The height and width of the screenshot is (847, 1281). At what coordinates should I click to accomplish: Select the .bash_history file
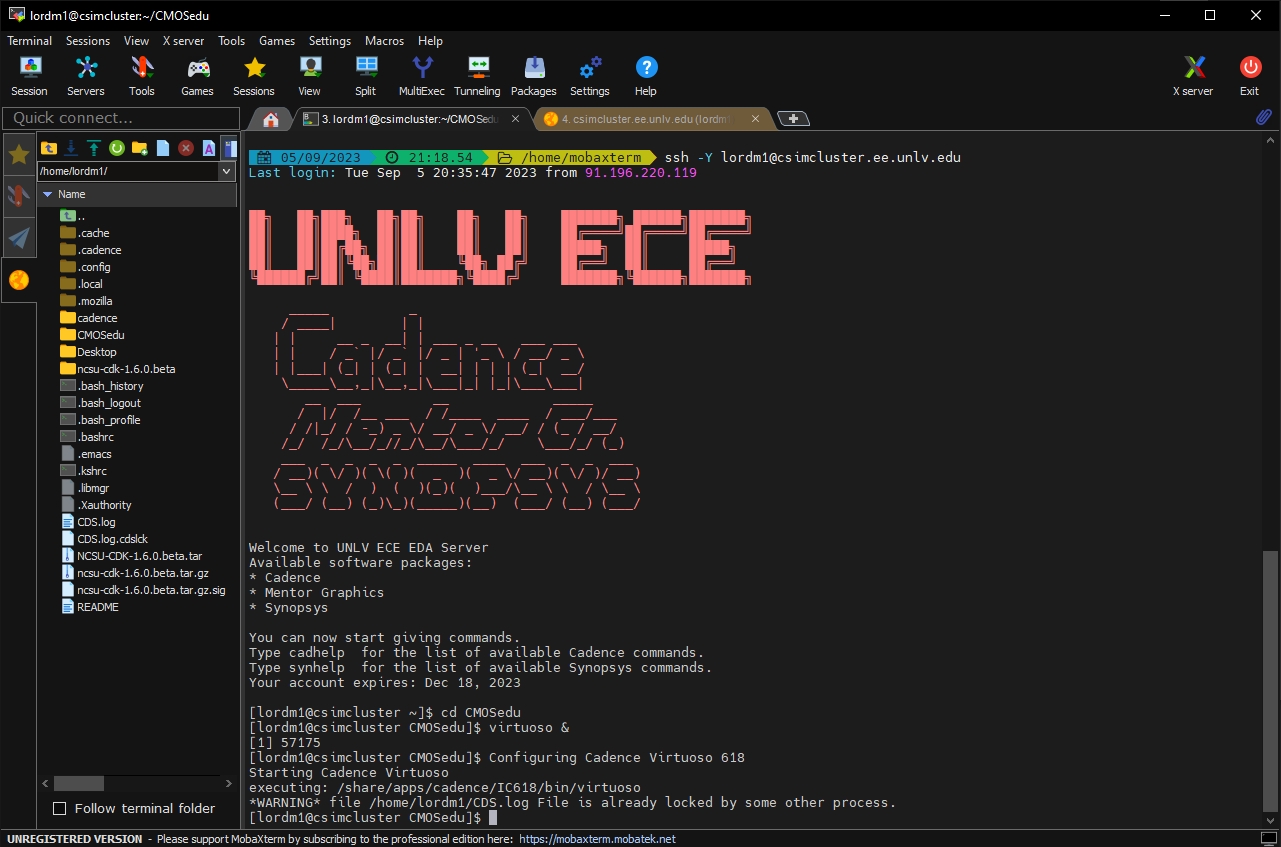(x=110, y=386)
